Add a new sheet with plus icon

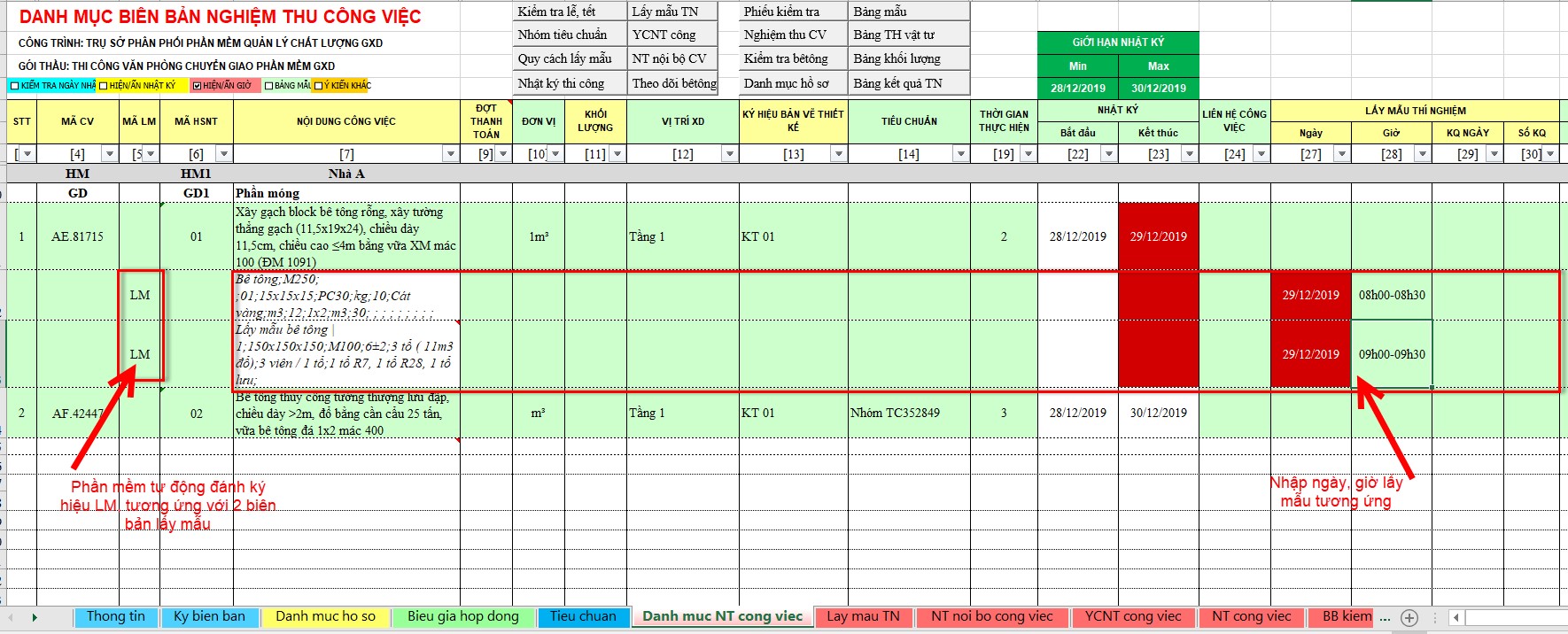click(x=1409, y=617)
